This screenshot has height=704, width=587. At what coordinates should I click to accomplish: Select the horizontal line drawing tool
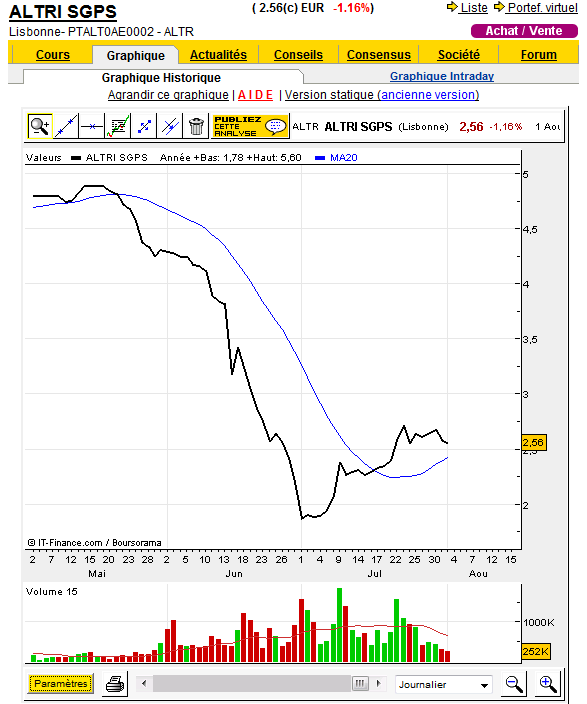(x=92, y=126)
